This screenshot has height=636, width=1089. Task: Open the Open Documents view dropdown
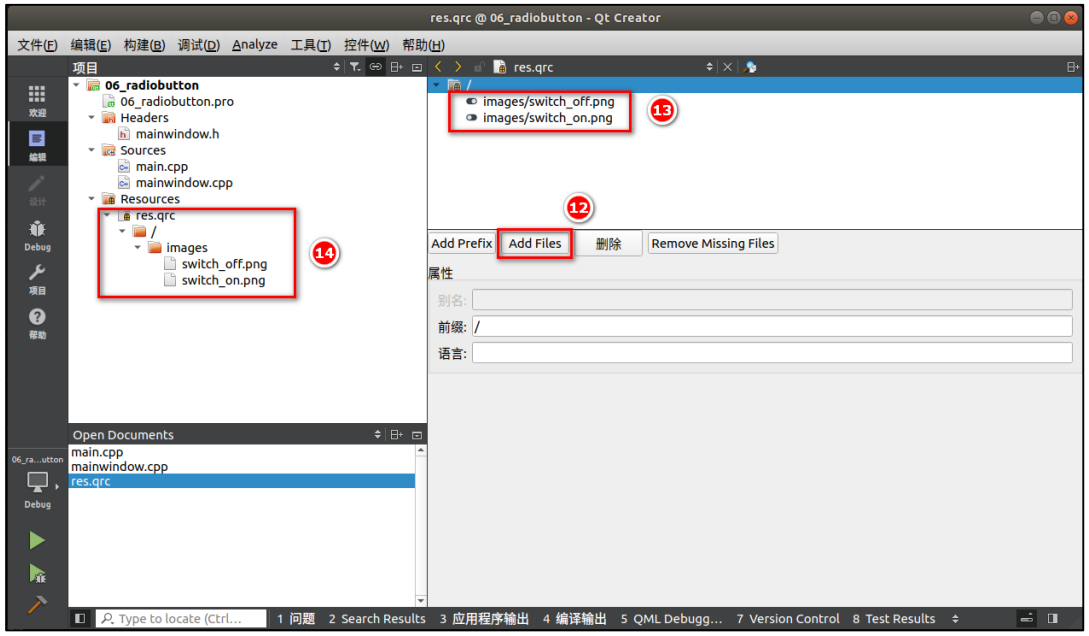(378, 435)
